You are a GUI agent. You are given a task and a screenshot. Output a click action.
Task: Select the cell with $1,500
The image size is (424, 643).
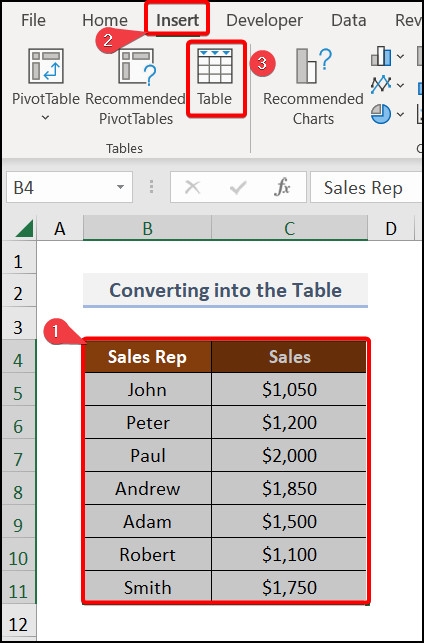point(290,521)
